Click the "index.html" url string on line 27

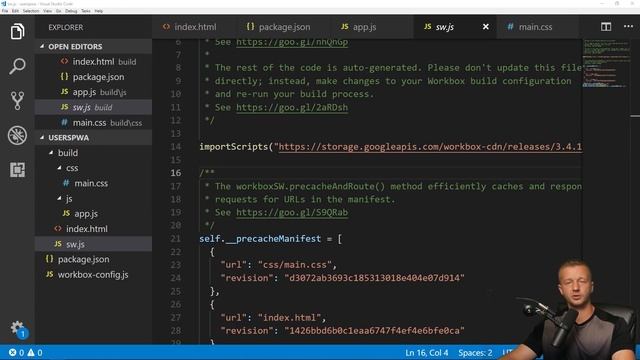(289, 318)
